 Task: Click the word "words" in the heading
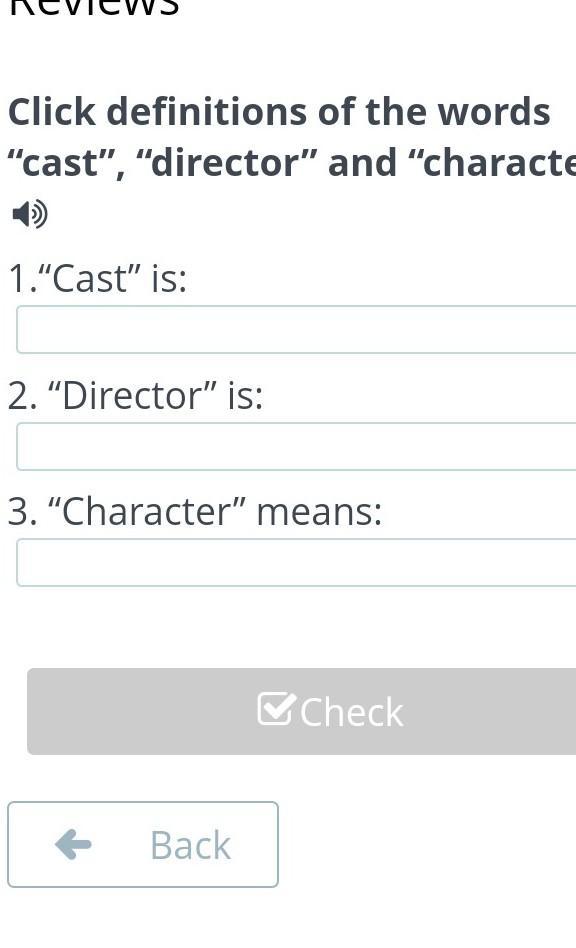pyautogui.click(x=494, y=112)
